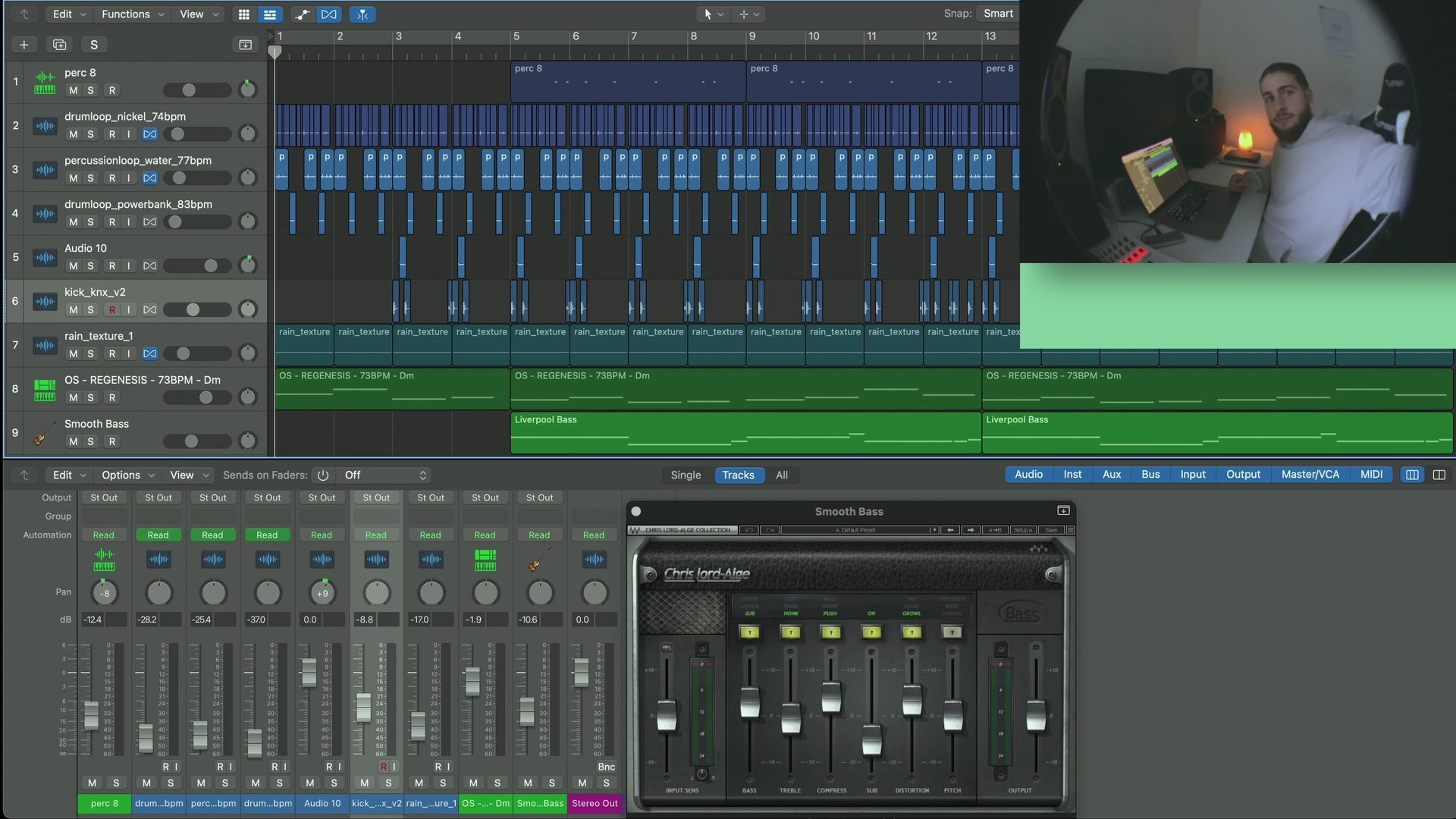The height and width of the screenshot is (819, 1456).
Task: Click the pan knob of perc 8 track header
Action: point(247,89)
